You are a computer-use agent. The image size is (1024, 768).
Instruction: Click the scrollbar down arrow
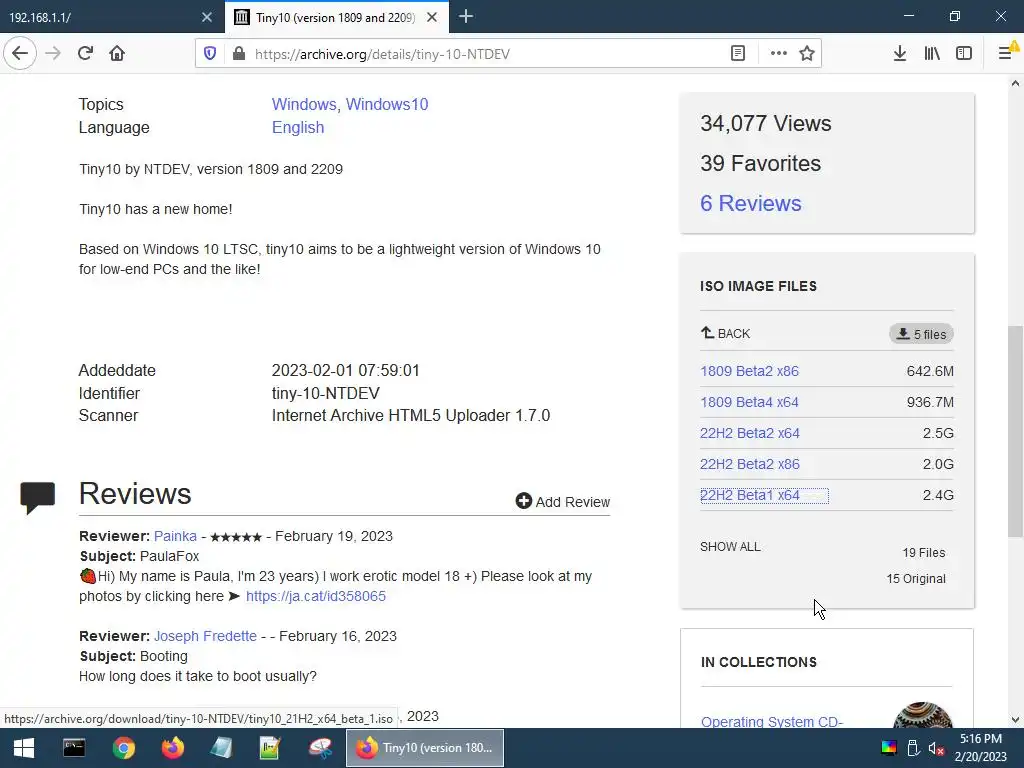point(1015,720)
